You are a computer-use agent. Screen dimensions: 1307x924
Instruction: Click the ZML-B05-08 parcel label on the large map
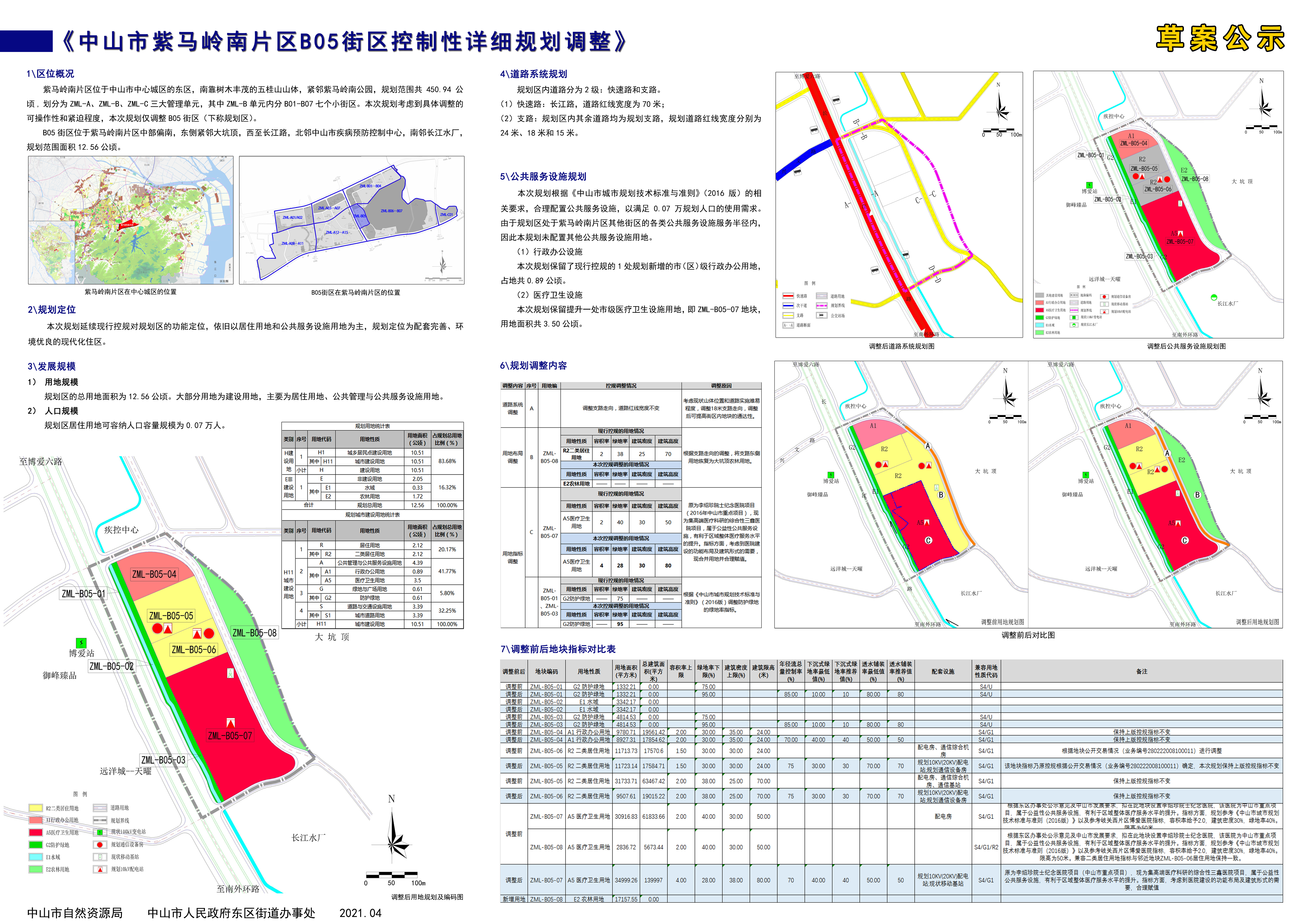pyautogui.click(x=254, y=633)
